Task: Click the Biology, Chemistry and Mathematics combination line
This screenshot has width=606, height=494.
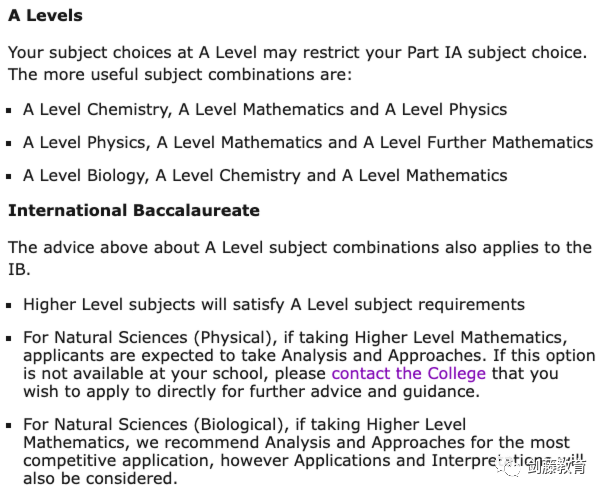Action: [265, 176]
